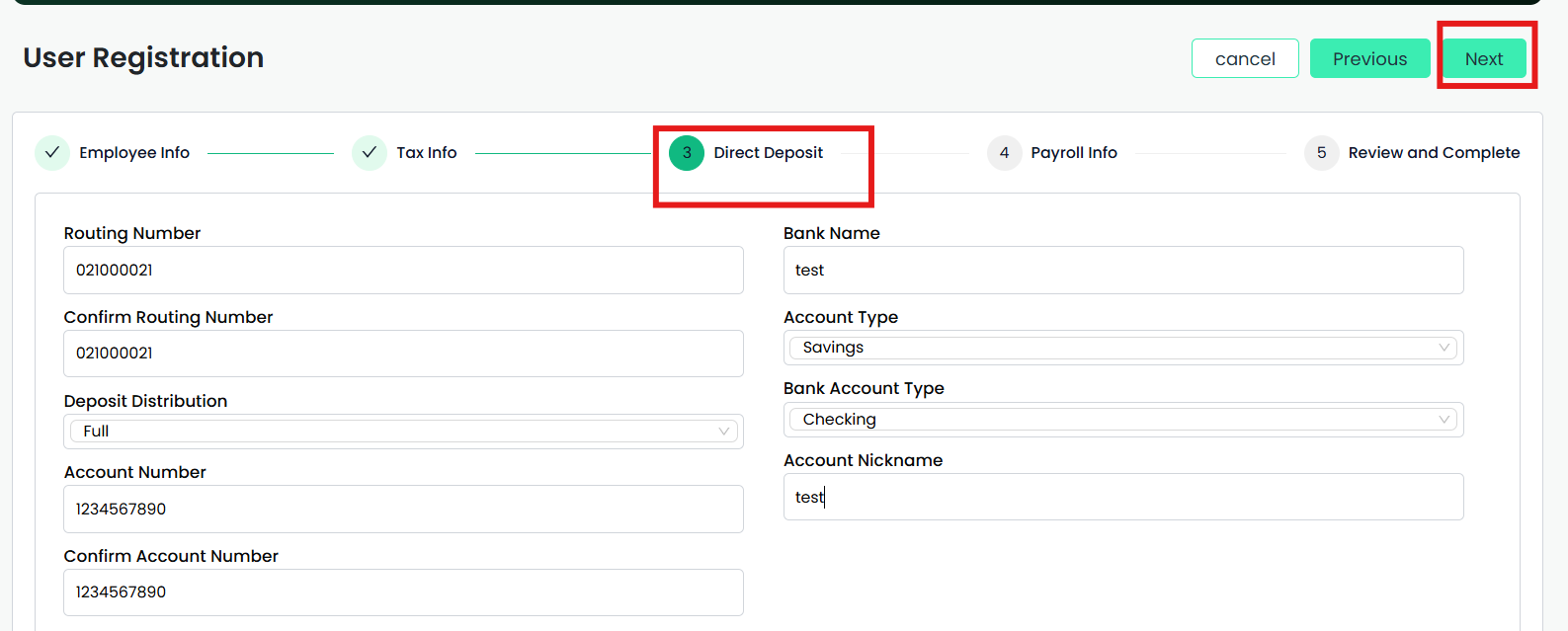Open the Payroll Info step
1568x631 pixels.
click(1074, 153)
